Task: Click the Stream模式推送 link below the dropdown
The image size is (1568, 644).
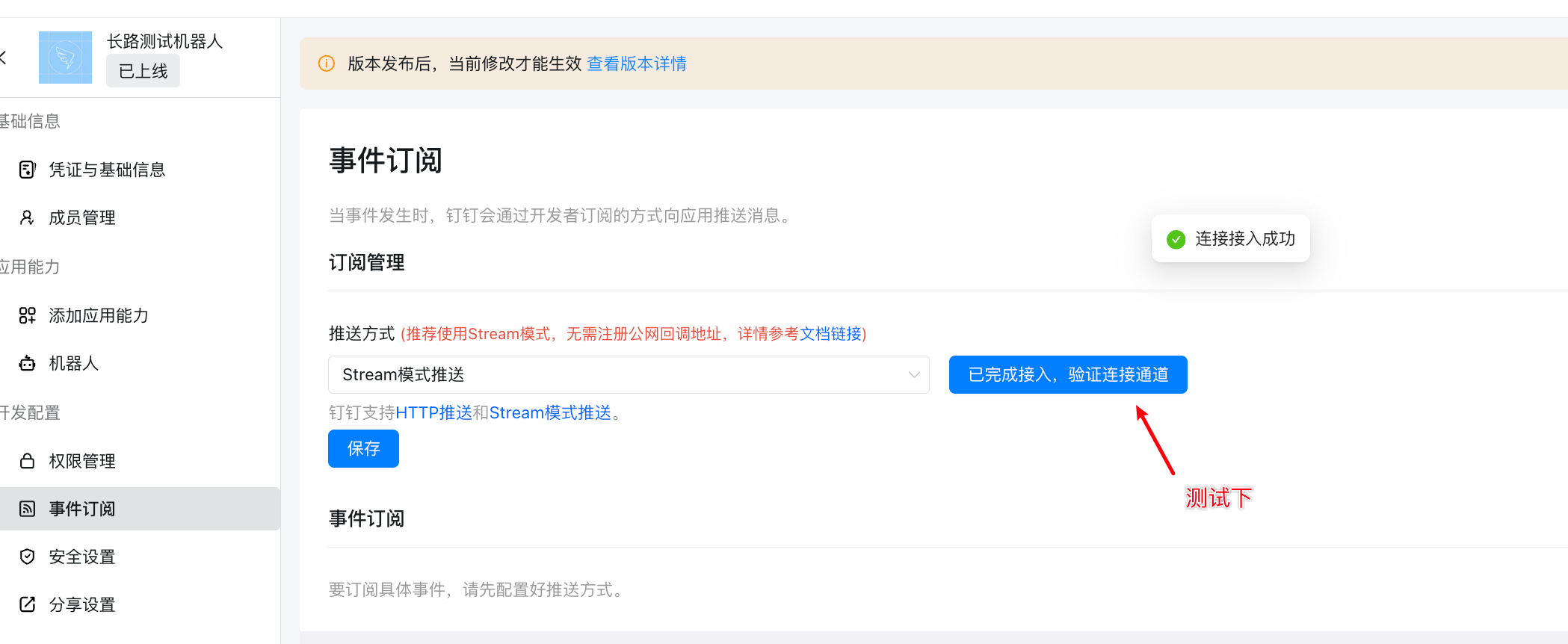Action: [x=550, y=412]
